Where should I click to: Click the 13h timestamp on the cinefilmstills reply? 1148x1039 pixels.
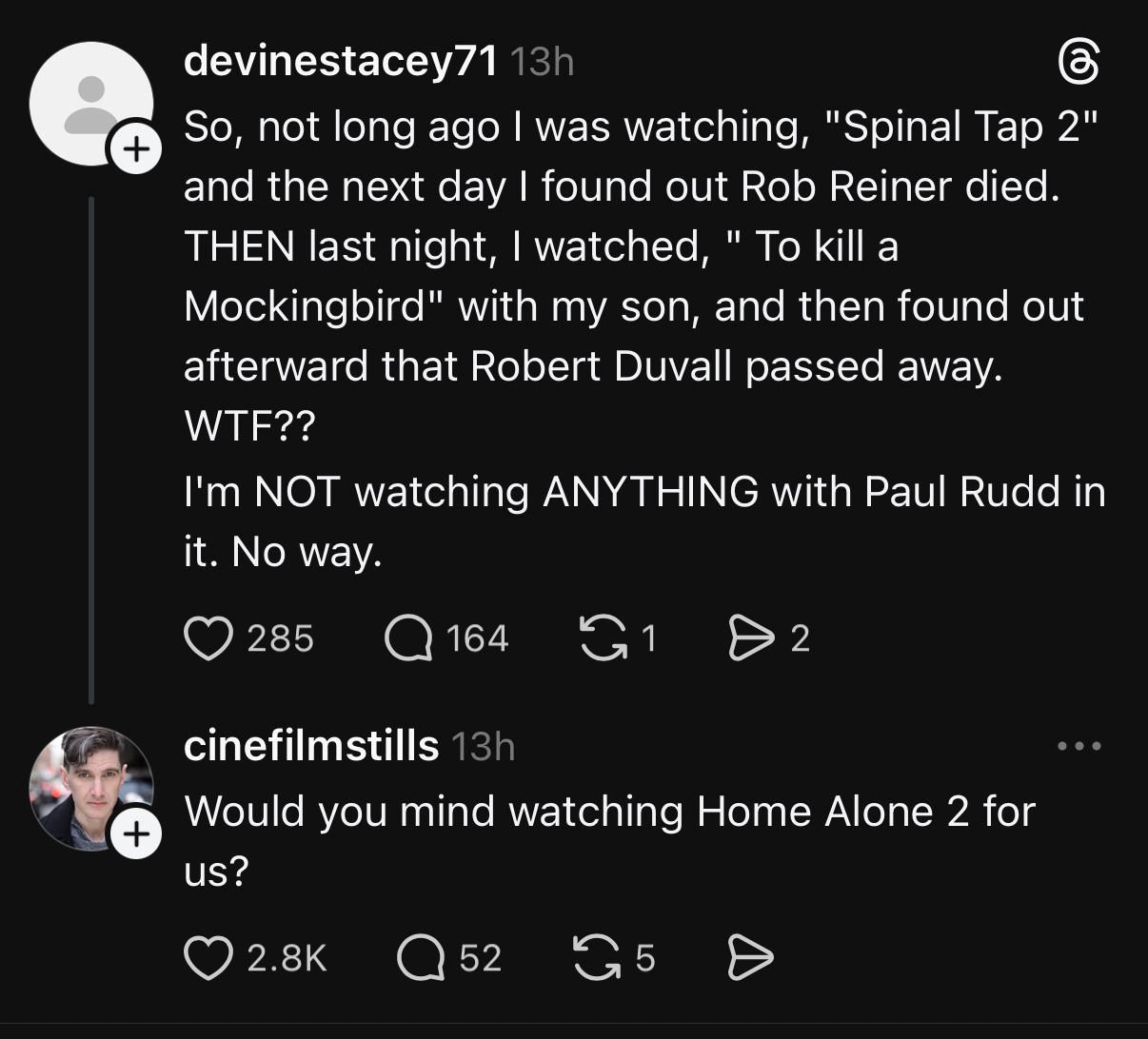(483, 747)
